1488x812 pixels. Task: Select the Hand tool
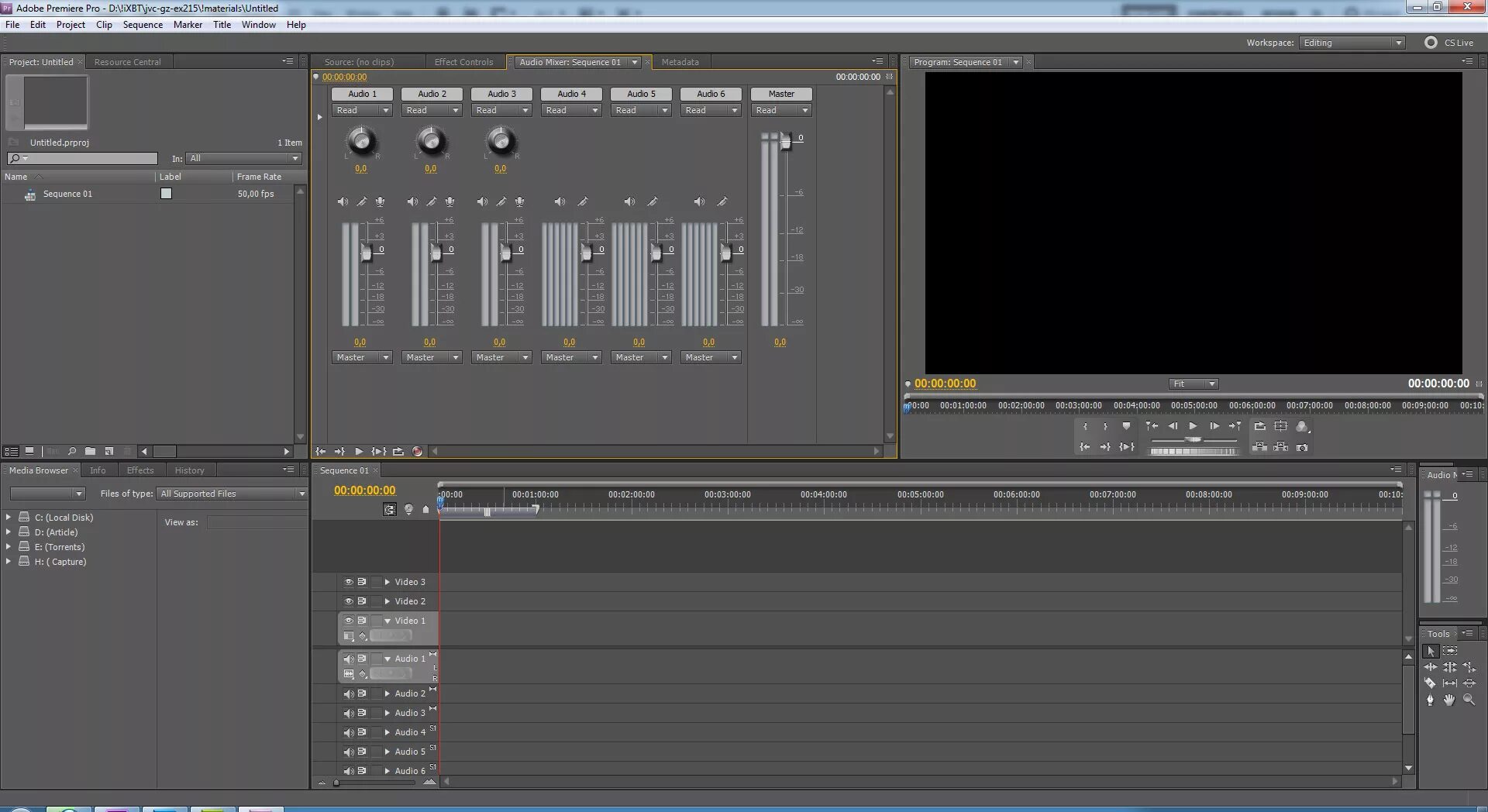[1449, 700]
